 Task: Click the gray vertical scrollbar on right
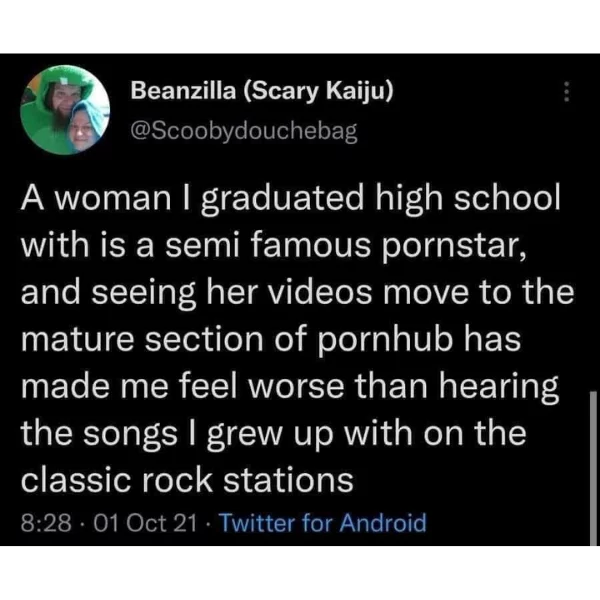(x=593, y=468)
